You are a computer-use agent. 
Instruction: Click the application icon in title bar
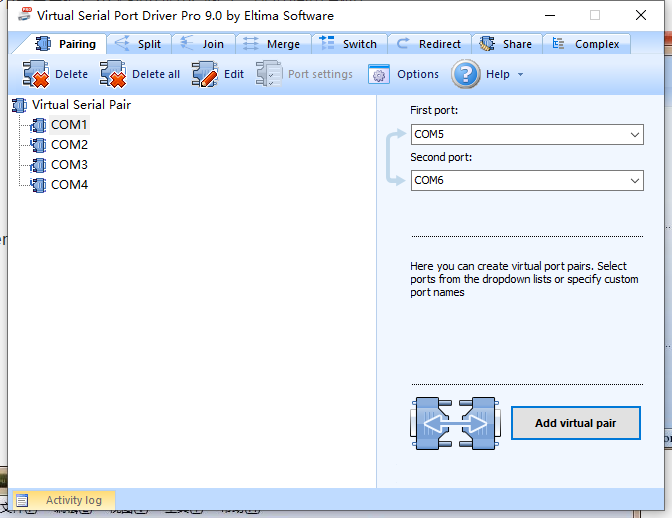click(x=25, y=14)
